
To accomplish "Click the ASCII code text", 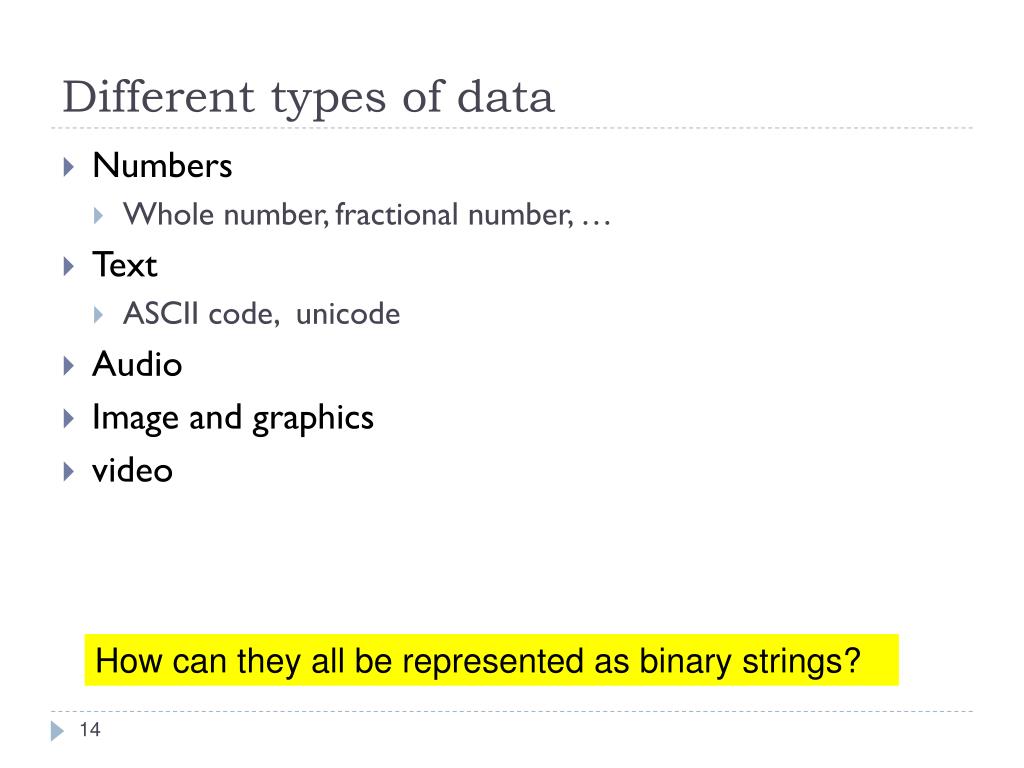I will pyautogui.click(x=202, y=313).
